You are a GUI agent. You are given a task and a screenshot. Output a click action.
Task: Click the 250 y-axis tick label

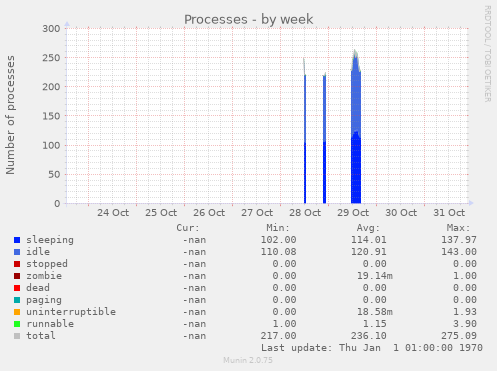pyautogui.click(x=51, y=58)
